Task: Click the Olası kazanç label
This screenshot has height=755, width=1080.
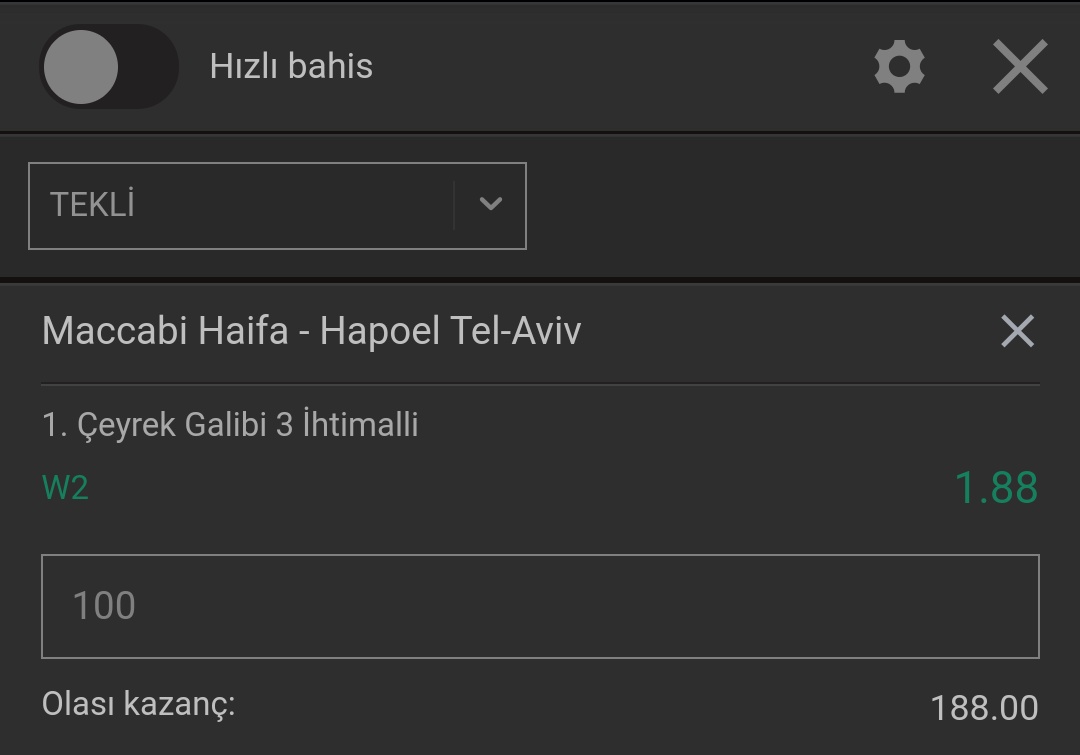Action: (x=138, y=705)
